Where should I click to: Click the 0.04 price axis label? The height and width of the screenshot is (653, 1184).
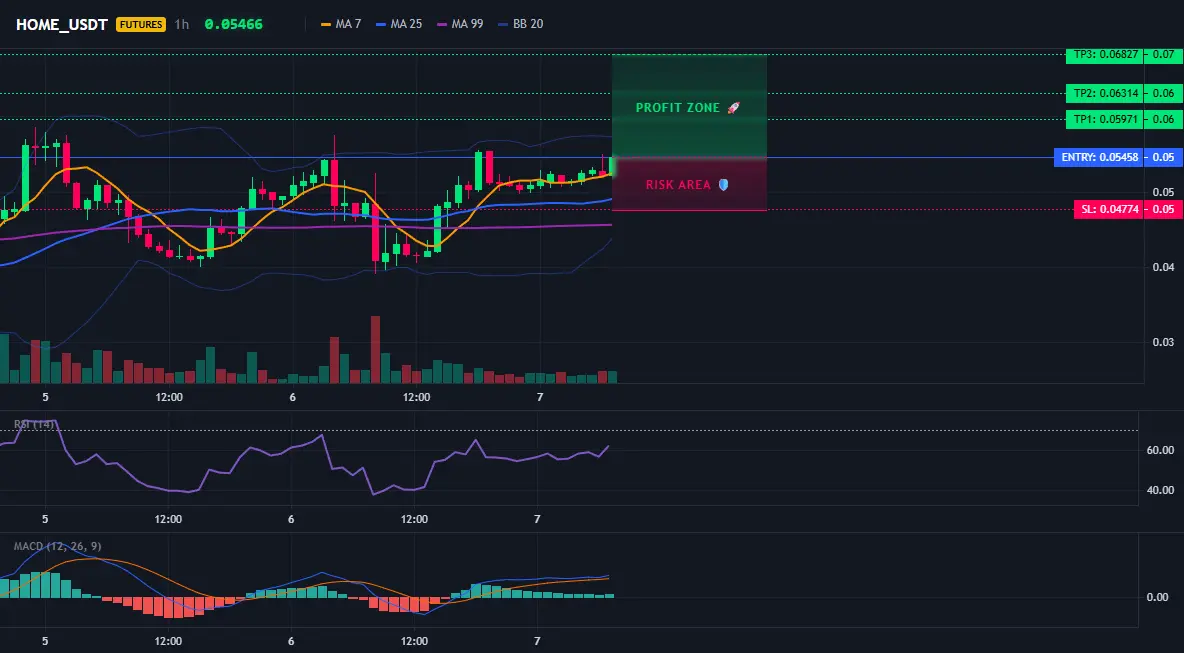pos(1163,267)
